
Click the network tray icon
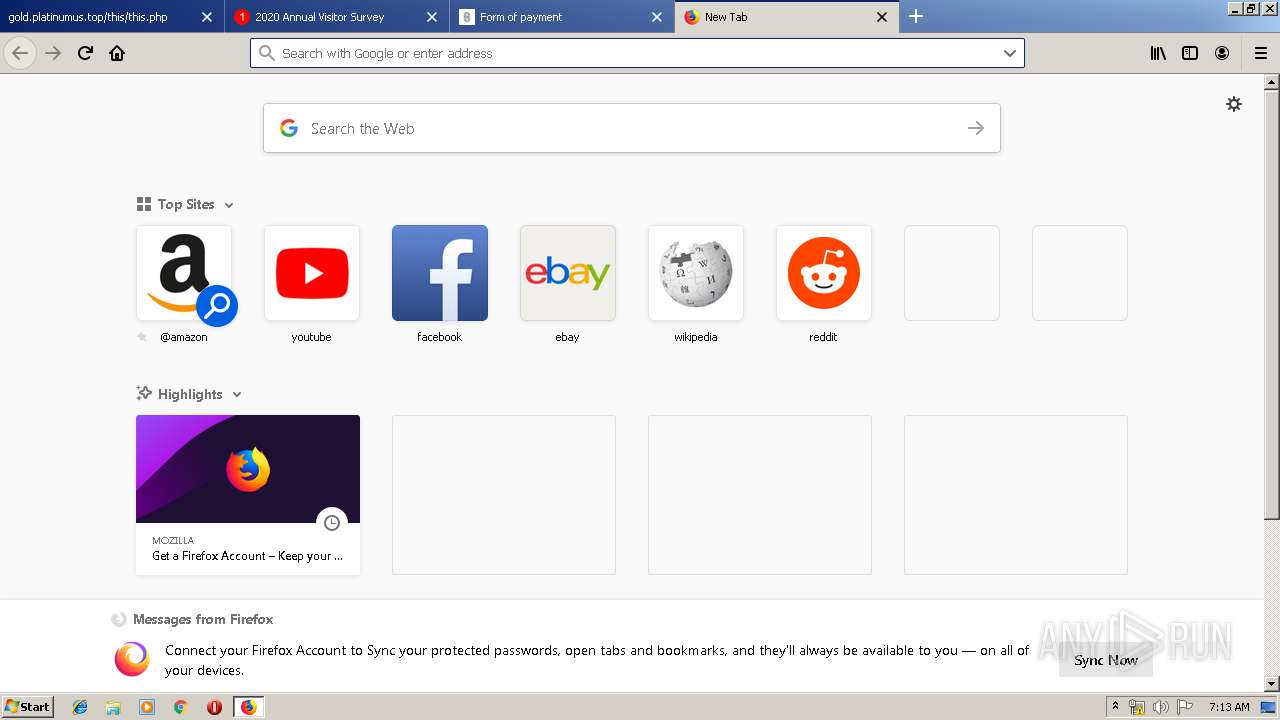(1137, 707)
